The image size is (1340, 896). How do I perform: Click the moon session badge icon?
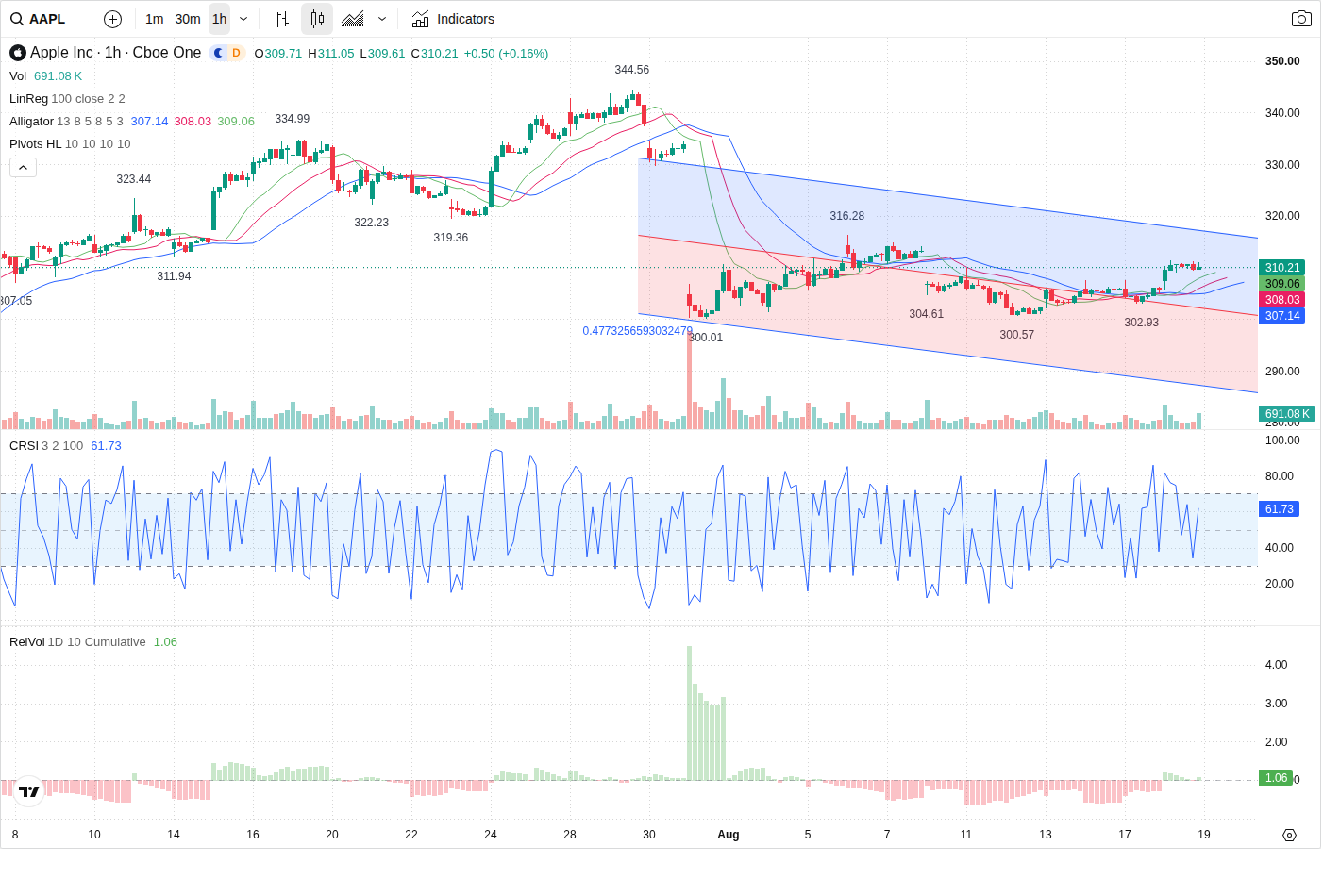219,53
